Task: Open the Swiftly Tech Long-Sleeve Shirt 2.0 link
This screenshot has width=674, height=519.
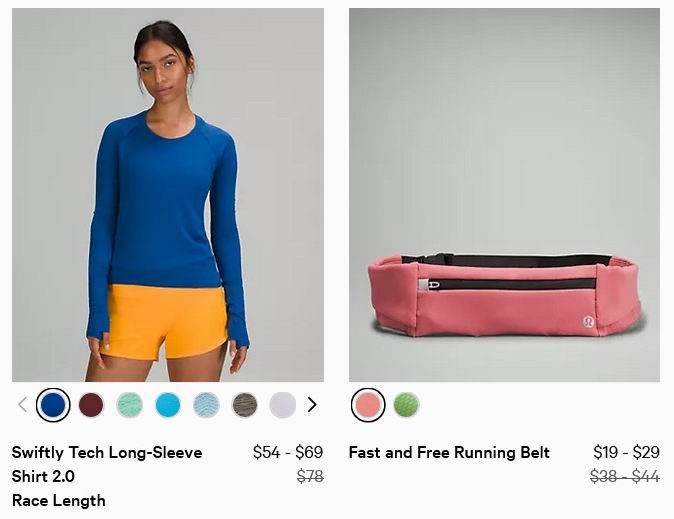Action: [x=107, y=464]
